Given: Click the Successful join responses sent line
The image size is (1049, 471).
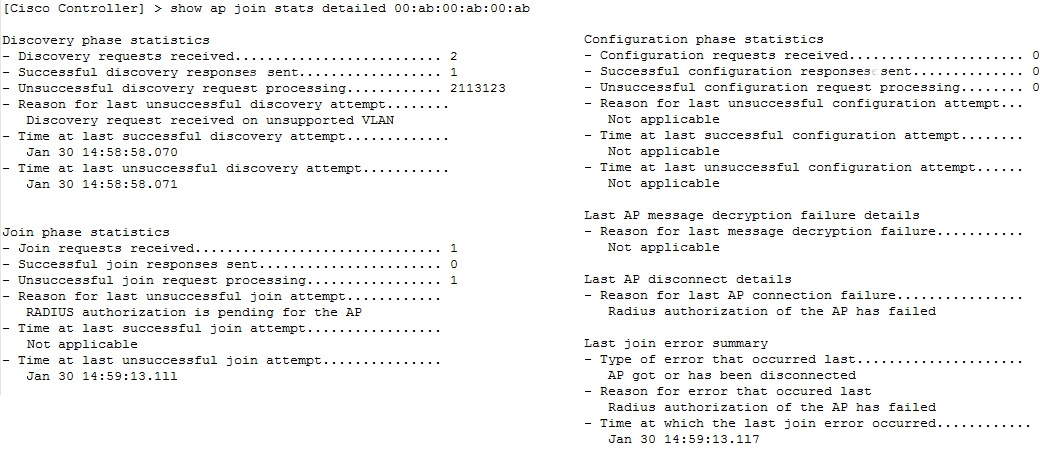Looking at the screenshot, I should pos(229,264).
